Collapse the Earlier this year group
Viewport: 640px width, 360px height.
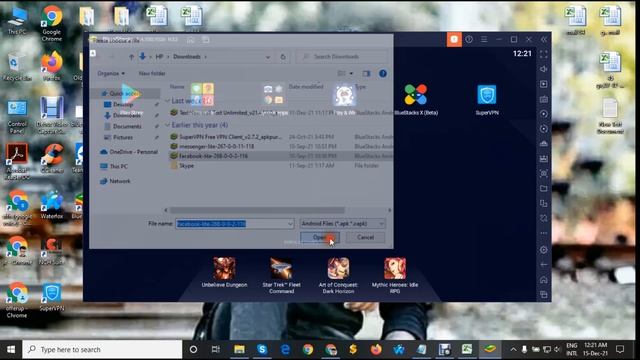pyautogui.click(x=167, y=125)
